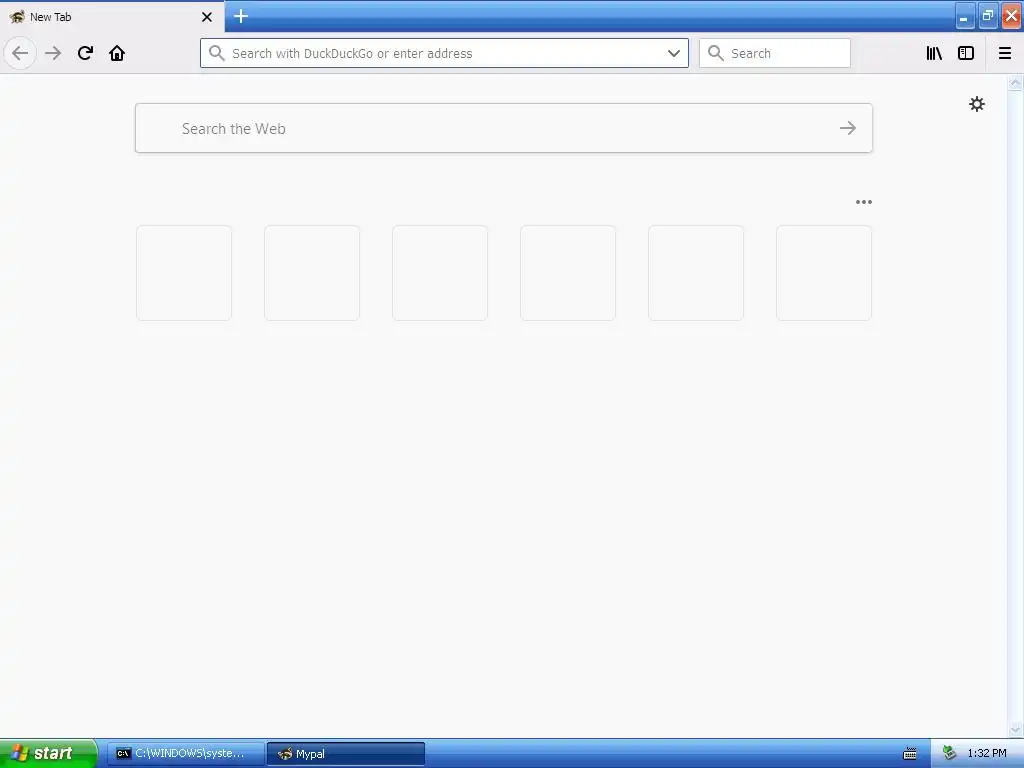
Task: Focus the toolbar Search field
Action: coord(775,53)
